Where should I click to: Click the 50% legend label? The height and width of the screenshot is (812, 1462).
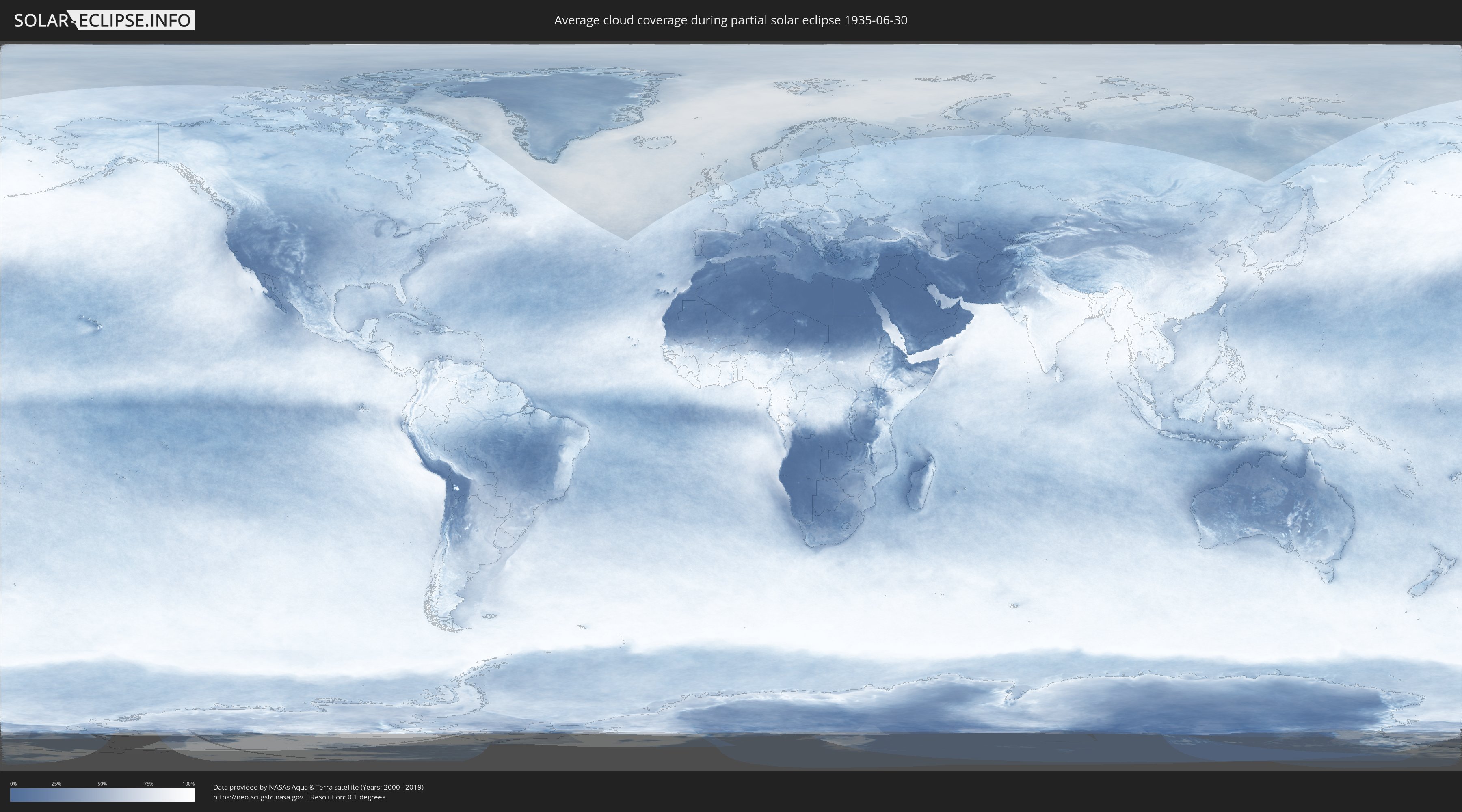click(102, 784)
